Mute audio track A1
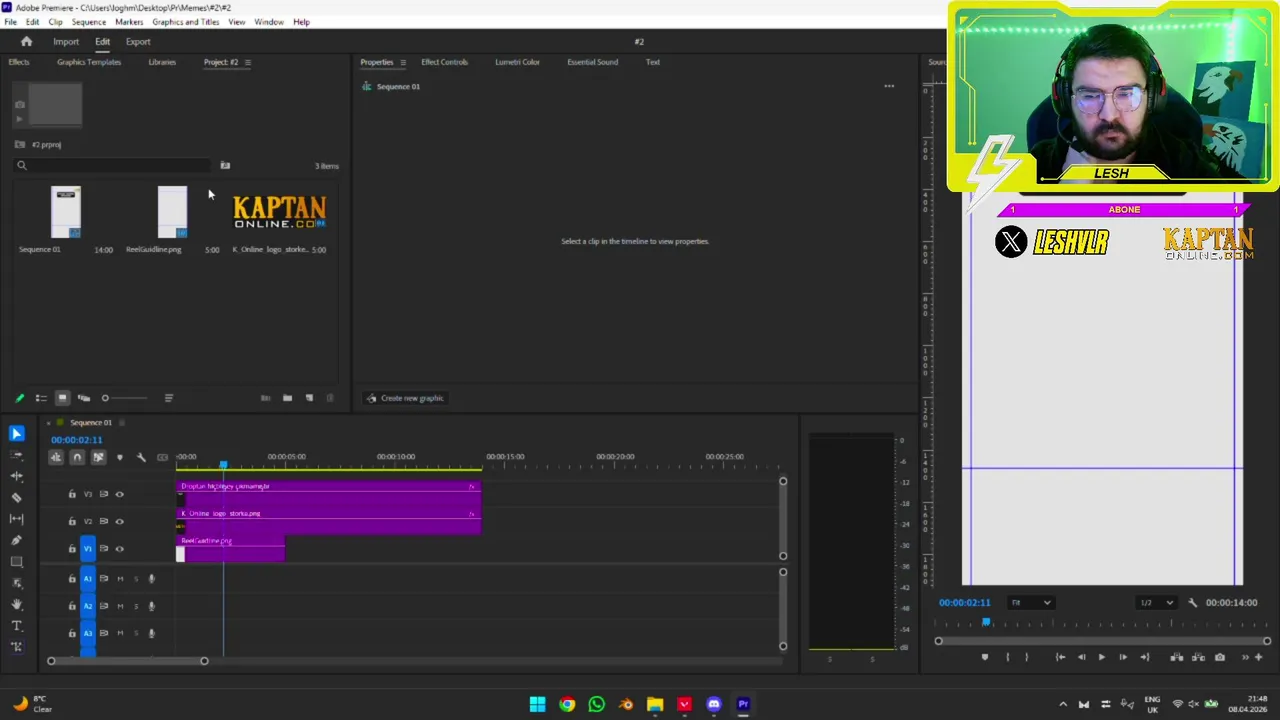Viewport: 1280px width, 720px height. [120, 578]
